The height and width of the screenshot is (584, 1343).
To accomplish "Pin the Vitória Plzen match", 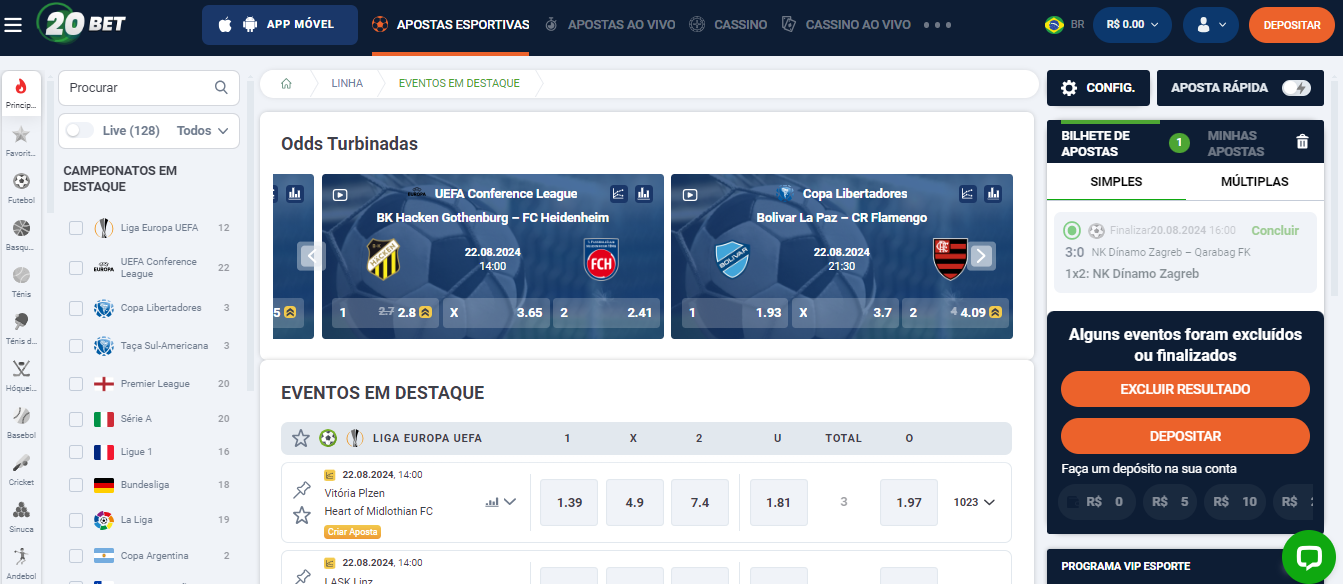I will point(301,490).
